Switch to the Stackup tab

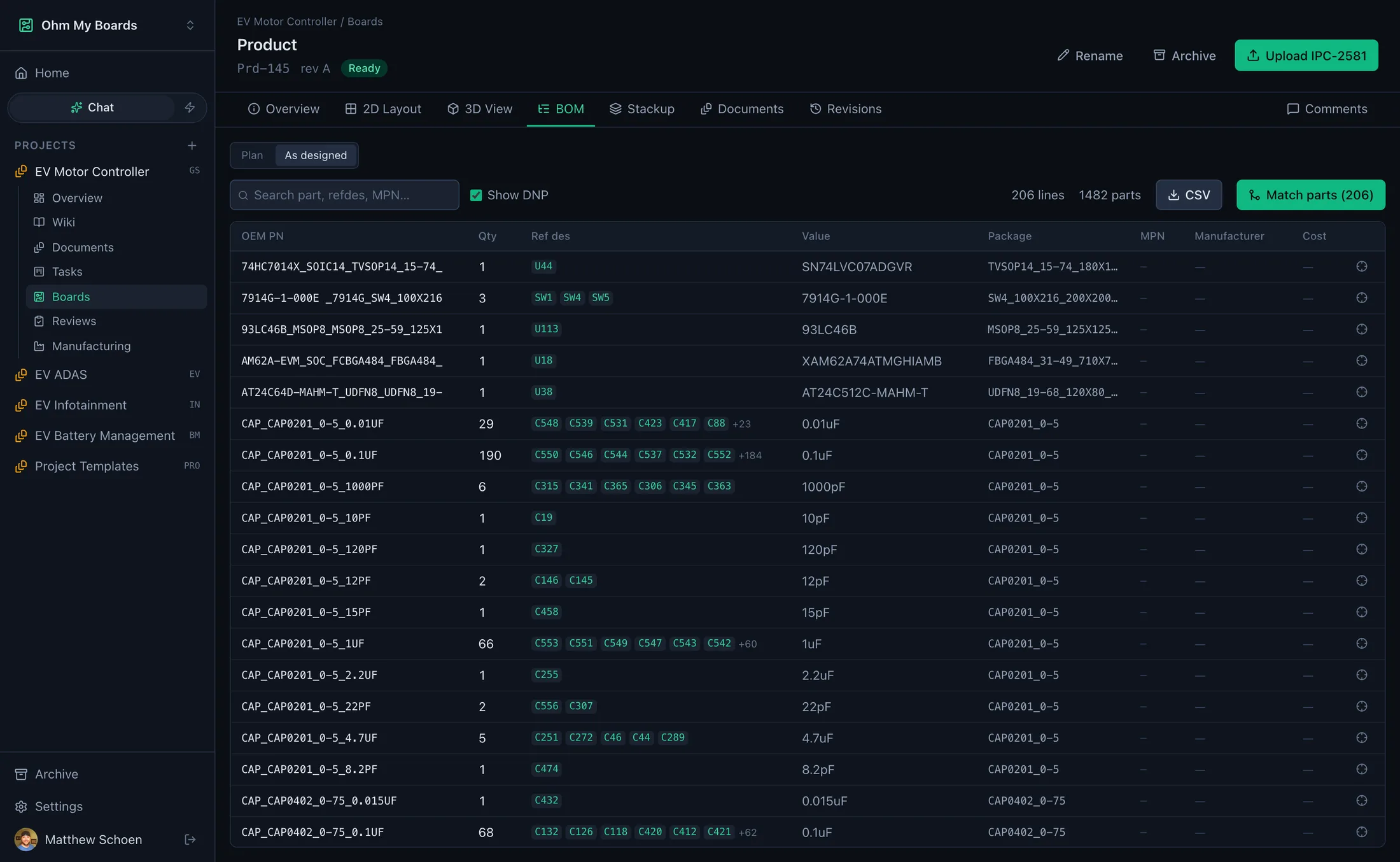[x=641, y=109]
